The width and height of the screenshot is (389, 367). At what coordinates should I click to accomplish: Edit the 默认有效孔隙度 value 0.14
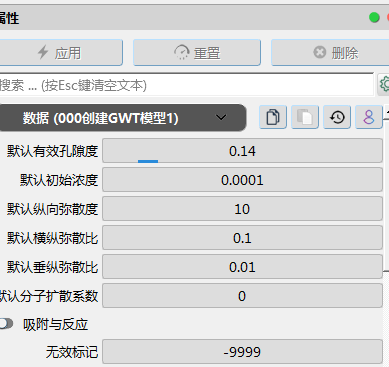(x=242, y=151)
